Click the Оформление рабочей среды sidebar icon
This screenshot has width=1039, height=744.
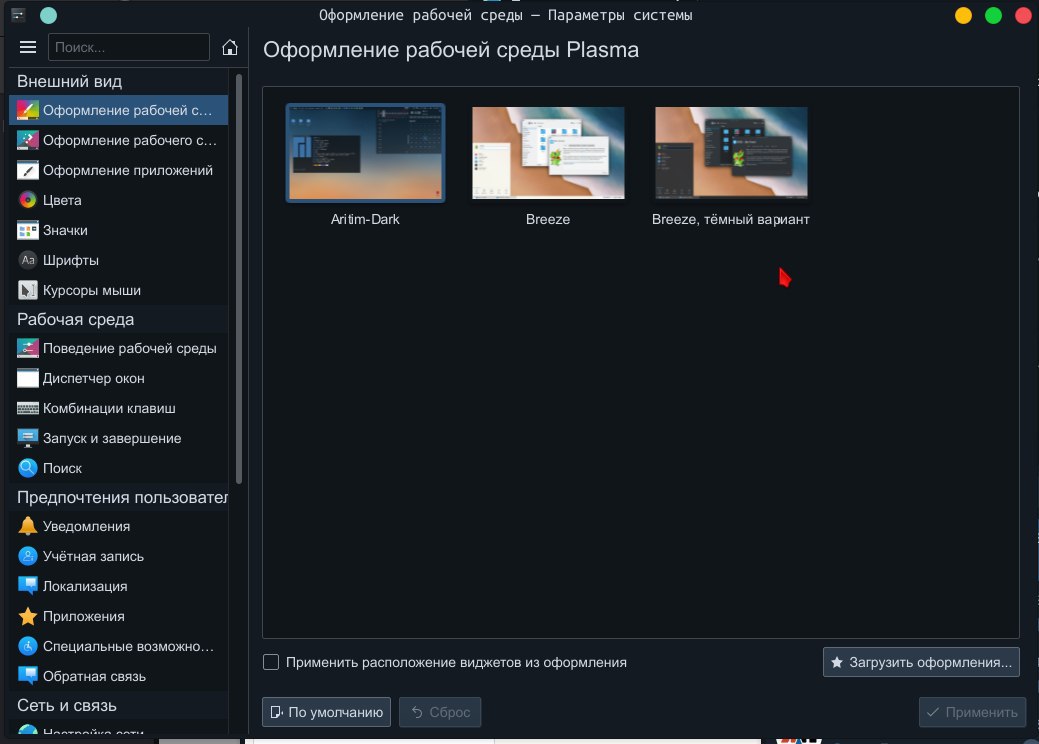click(x=28, y=110)
